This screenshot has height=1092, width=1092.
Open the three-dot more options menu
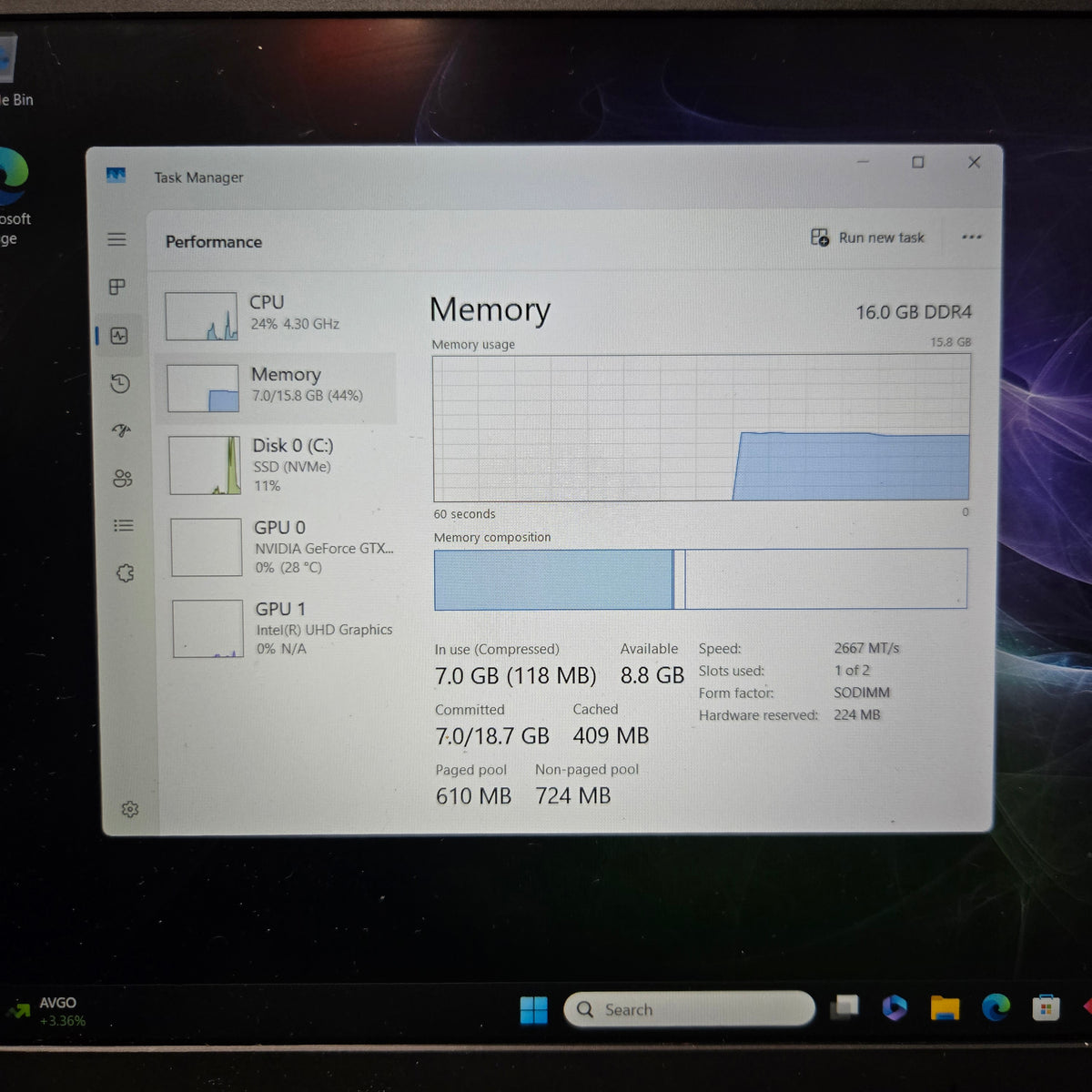pyautogui.click(x=972, y=237)
